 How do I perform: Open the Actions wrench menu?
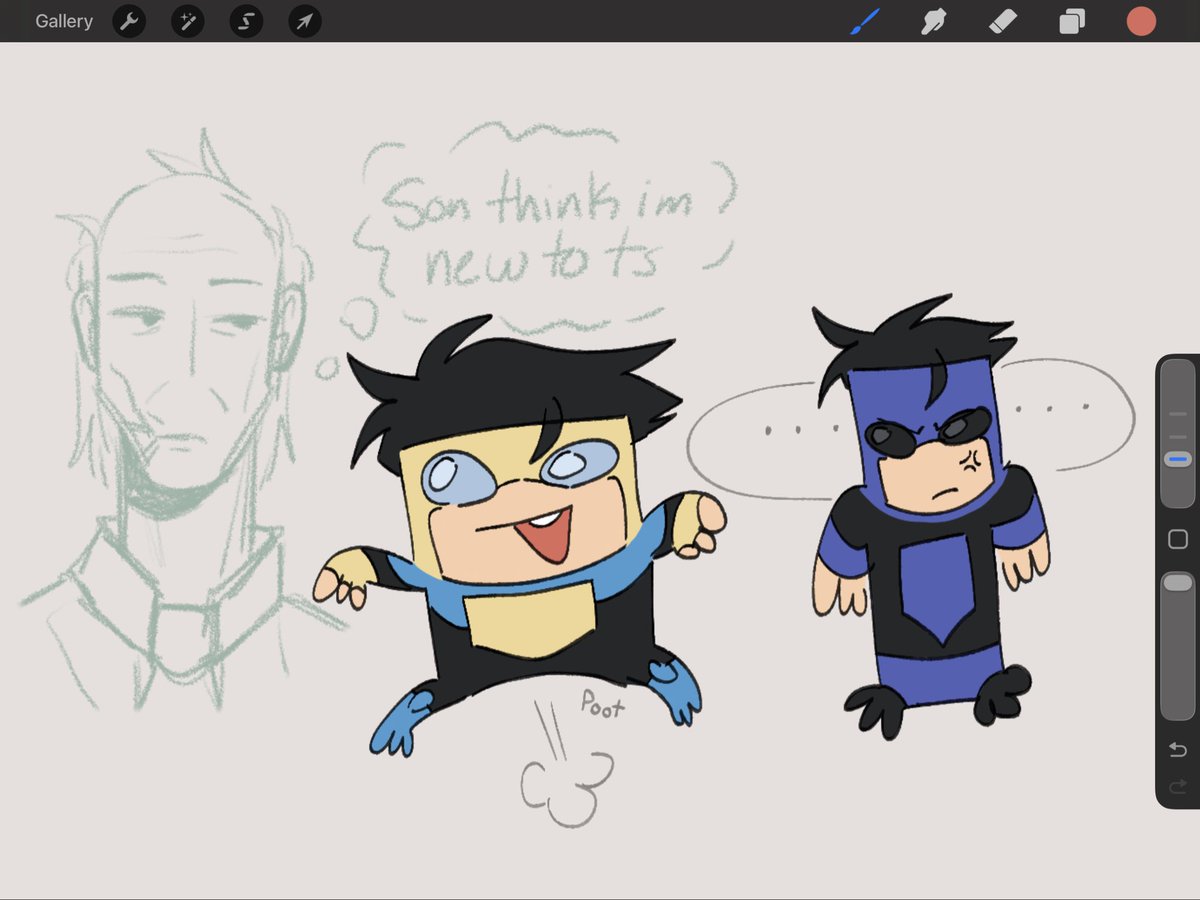click(x=129, y=21)
